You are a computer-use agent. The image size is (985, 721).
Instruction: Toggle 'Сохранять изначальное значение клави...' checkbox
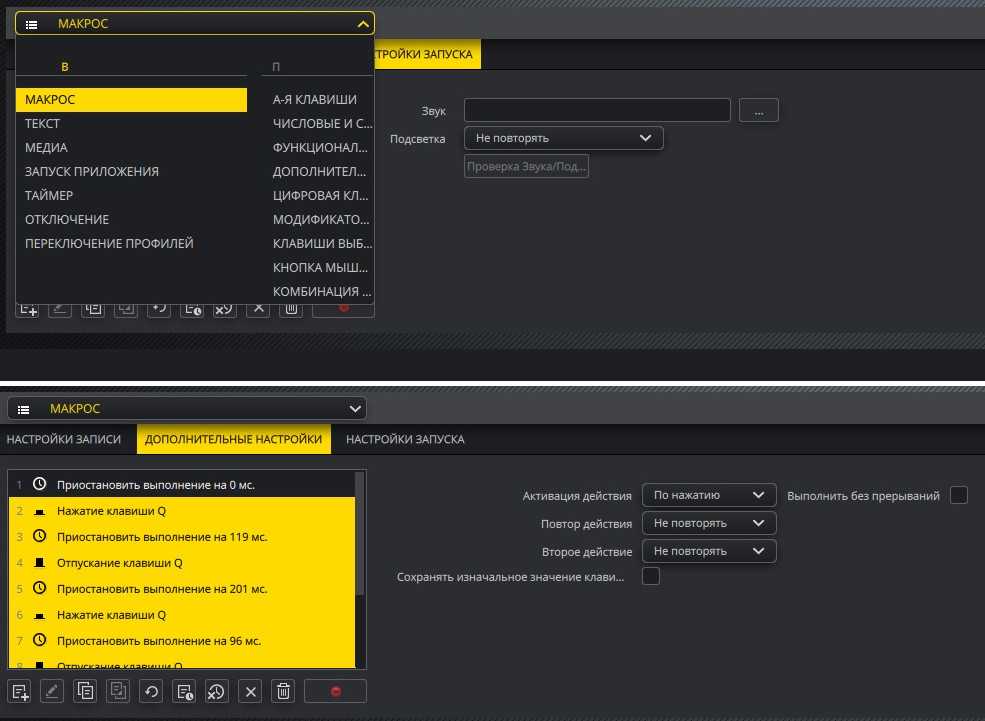pyautogui.click(x=651, y=576)
